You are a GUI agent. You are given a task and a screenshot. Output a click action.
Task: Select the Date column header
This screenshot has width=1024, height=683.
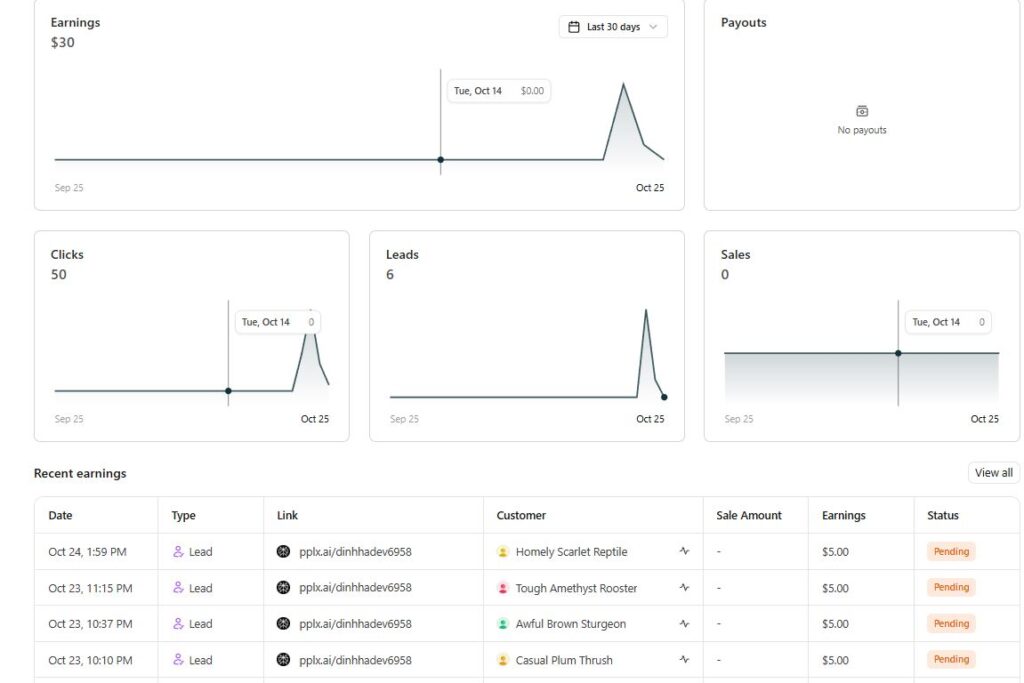[61, 515]
